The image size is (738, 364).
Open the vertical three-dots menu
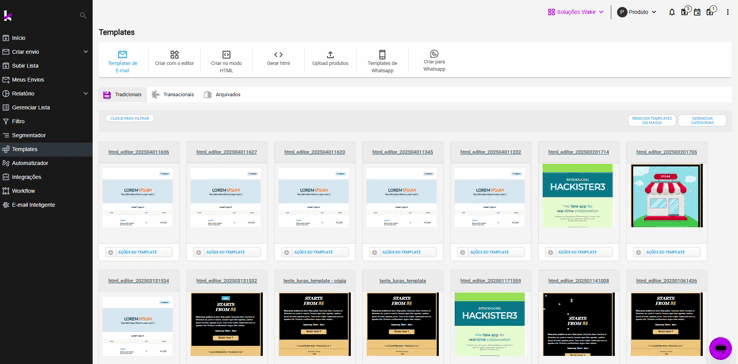click(728, 12)
